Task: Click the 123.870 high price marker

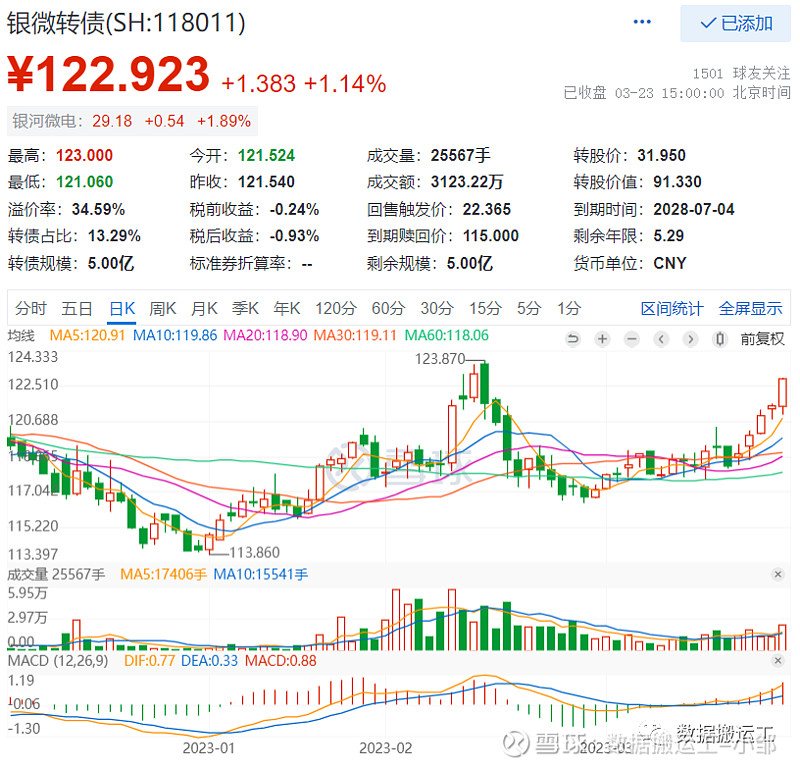Action: point(440,359)
